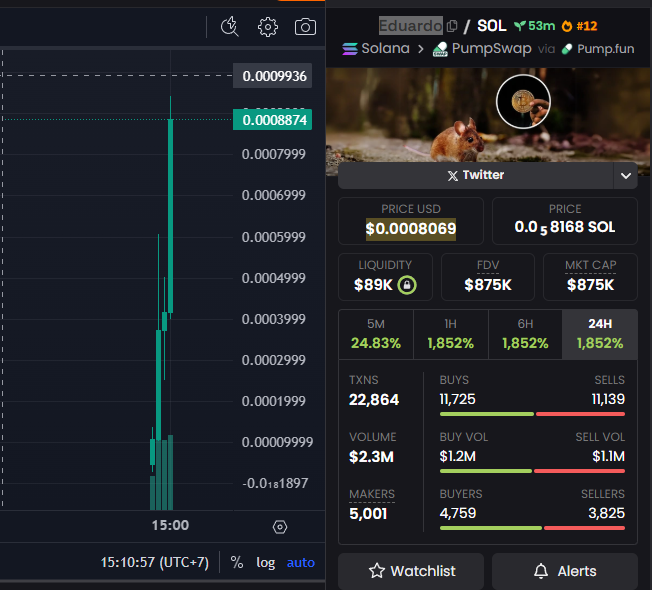Click the SOL quote symbol
The image size is (652, 590).
point(491,26)
